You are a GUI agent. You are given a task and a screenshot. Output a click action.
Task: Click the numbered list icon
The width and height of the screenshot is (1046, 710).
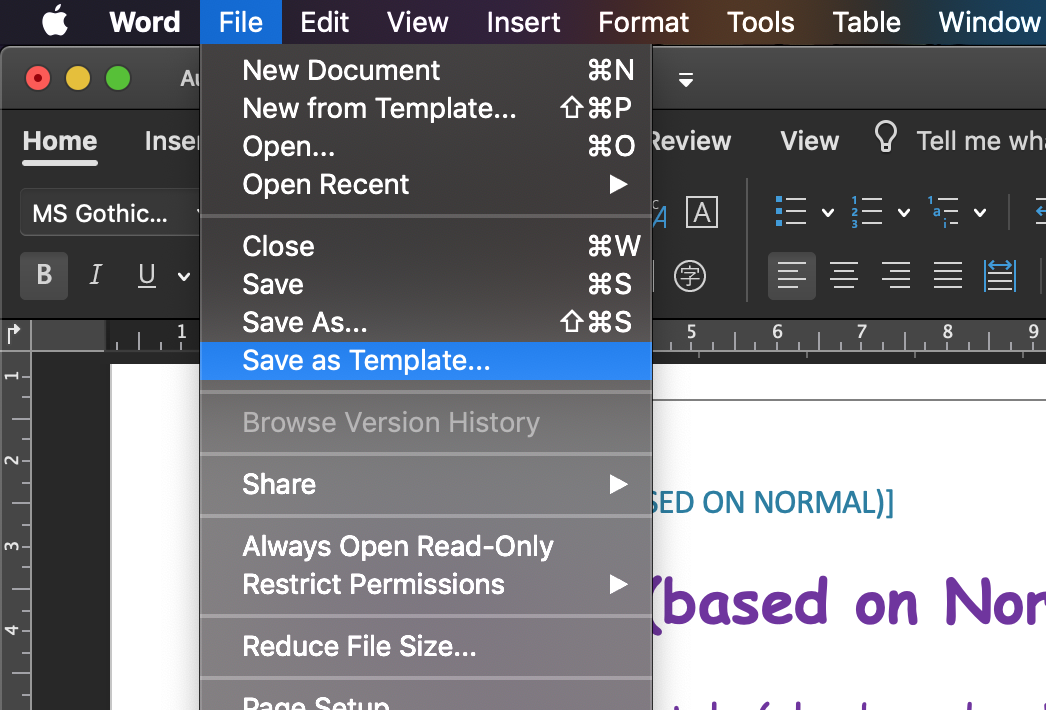867,212
